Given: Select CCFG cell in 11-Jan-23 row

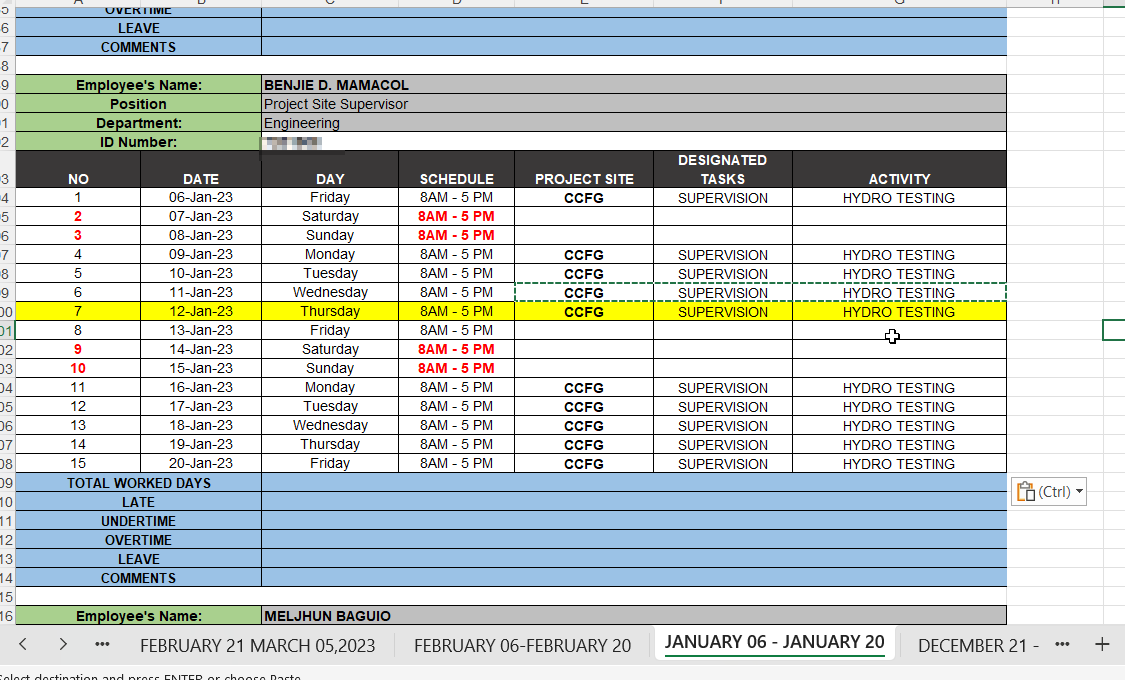Looking at the screenshot, I should pyautogui.click(x=584, y=293).
